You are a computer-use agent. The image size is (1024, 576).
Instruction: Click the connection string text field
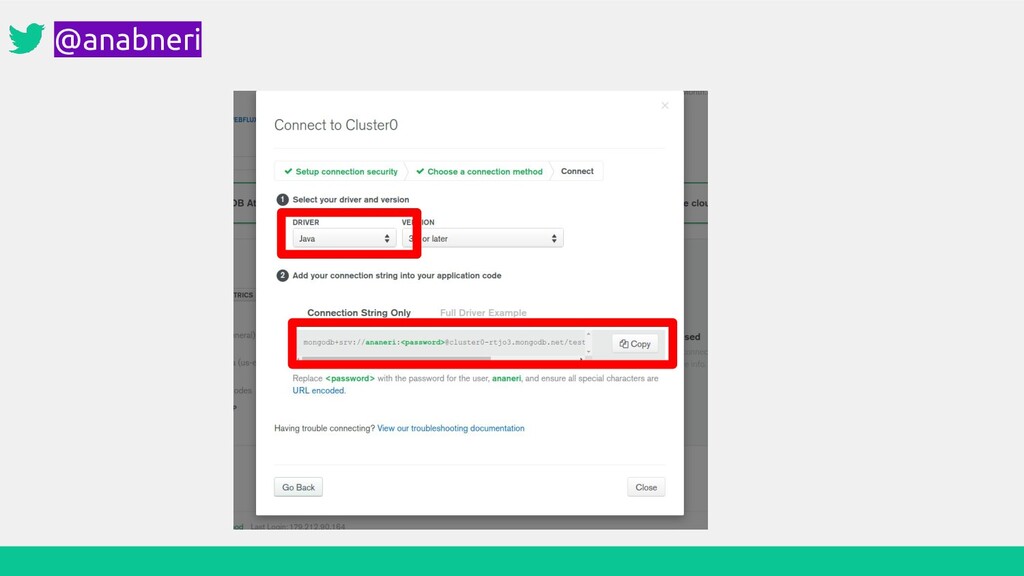point(443,342)
